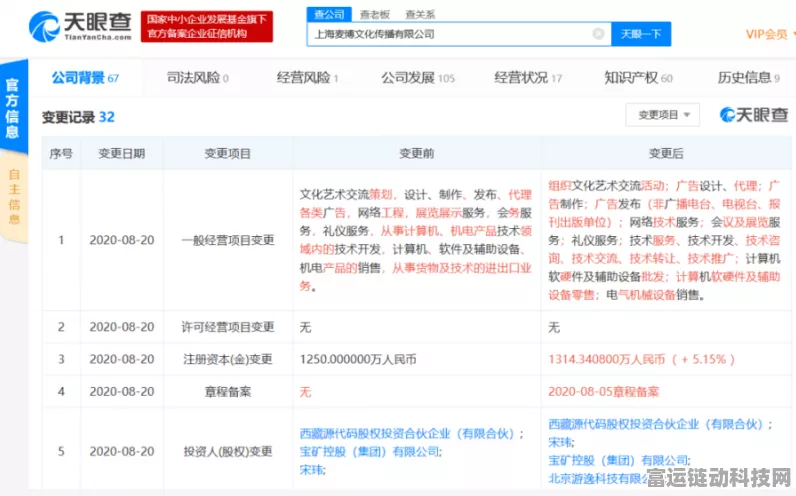
Task: Open 西藏源代码股权投资合伙企业 link in 变更前
Action: coord(407,434)
